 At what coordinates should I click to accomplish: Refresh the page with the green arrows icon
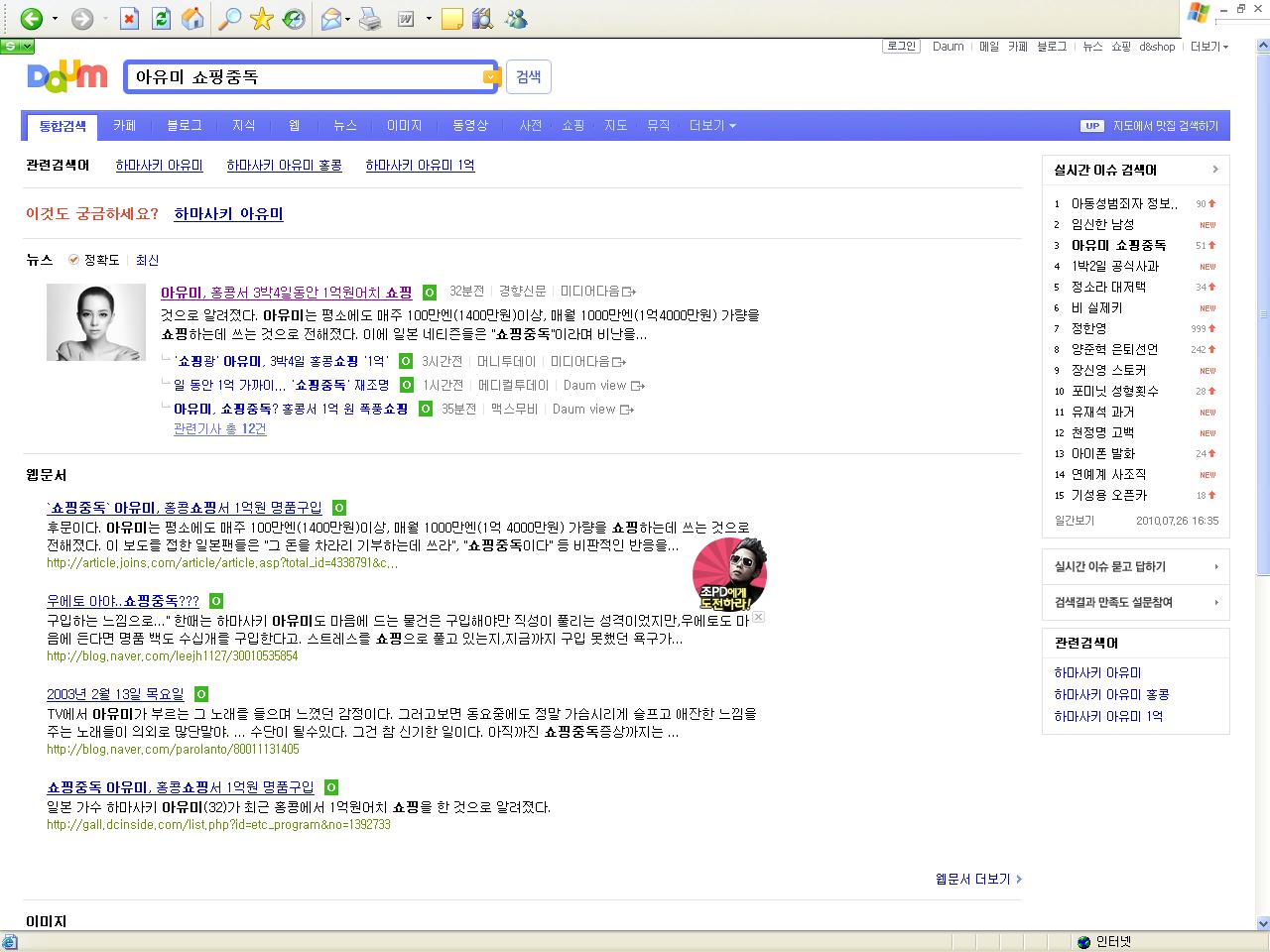coord(161,19)
